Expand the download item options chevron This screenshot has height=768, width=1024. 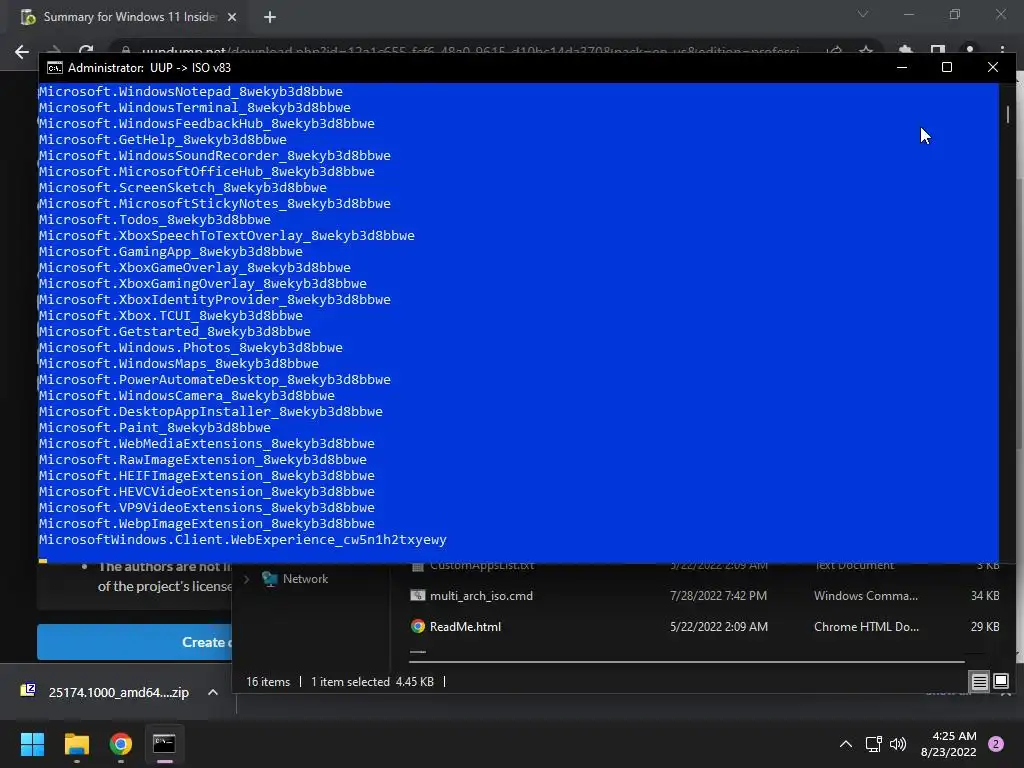[x=213, y=692]
